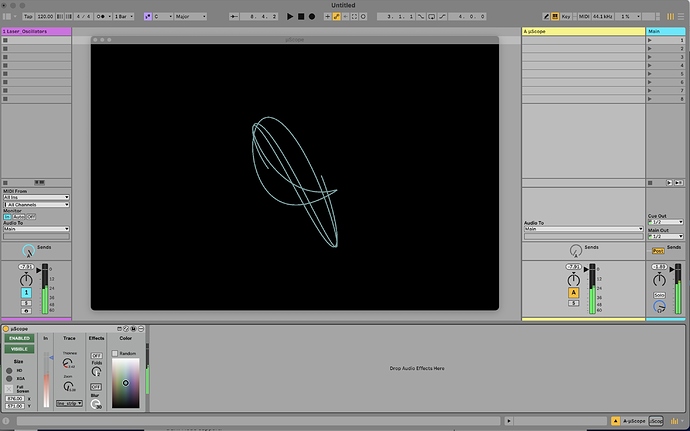Screen dimensions: 690x431
Task: Toggle the computer MIDI keyboard icon
Action: point(555,16)
